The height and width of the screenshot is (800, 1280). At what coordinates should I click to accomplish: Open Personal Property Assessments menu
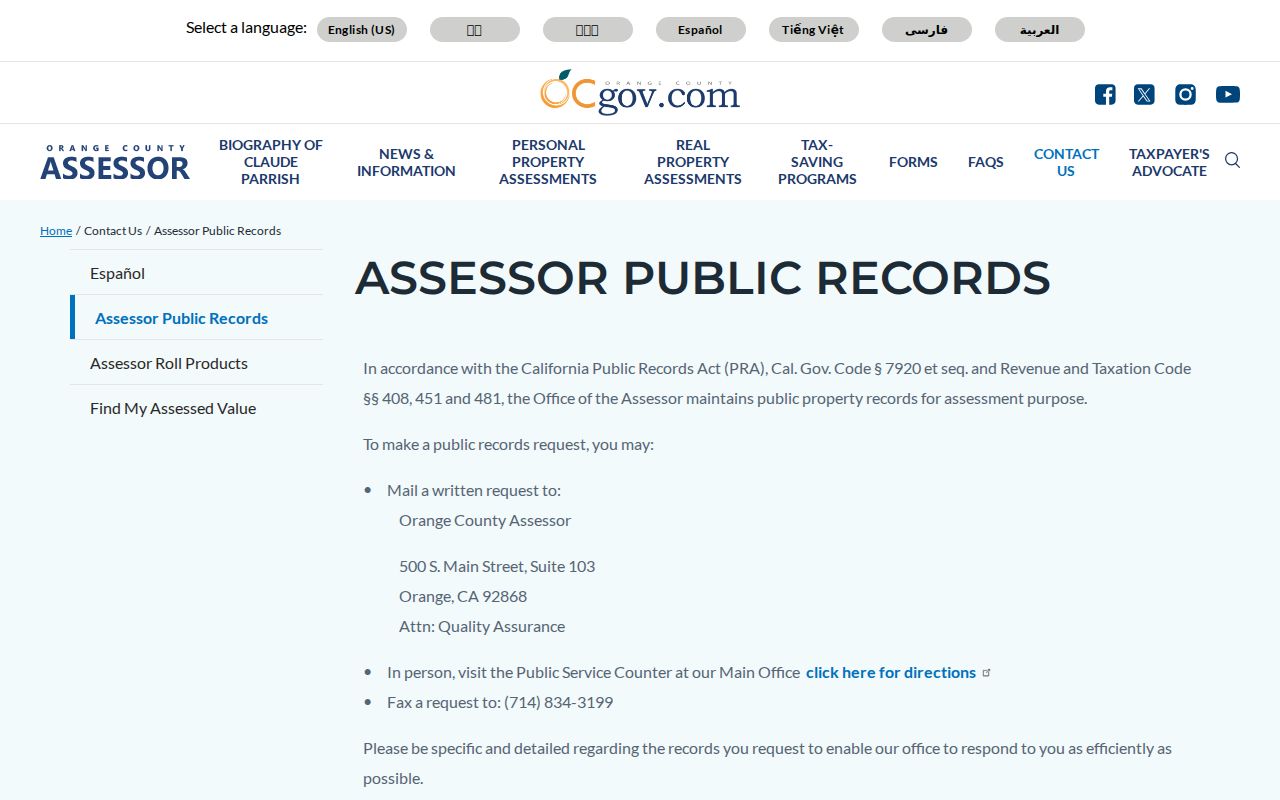click(x=548, y=162)
